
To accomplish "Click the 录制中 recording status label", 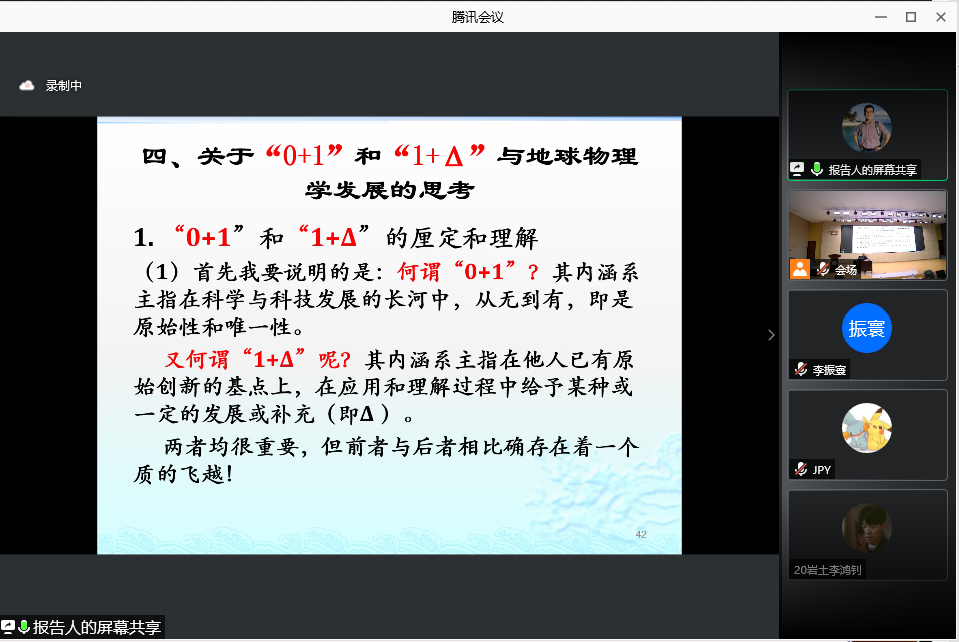I will [64, 86].
